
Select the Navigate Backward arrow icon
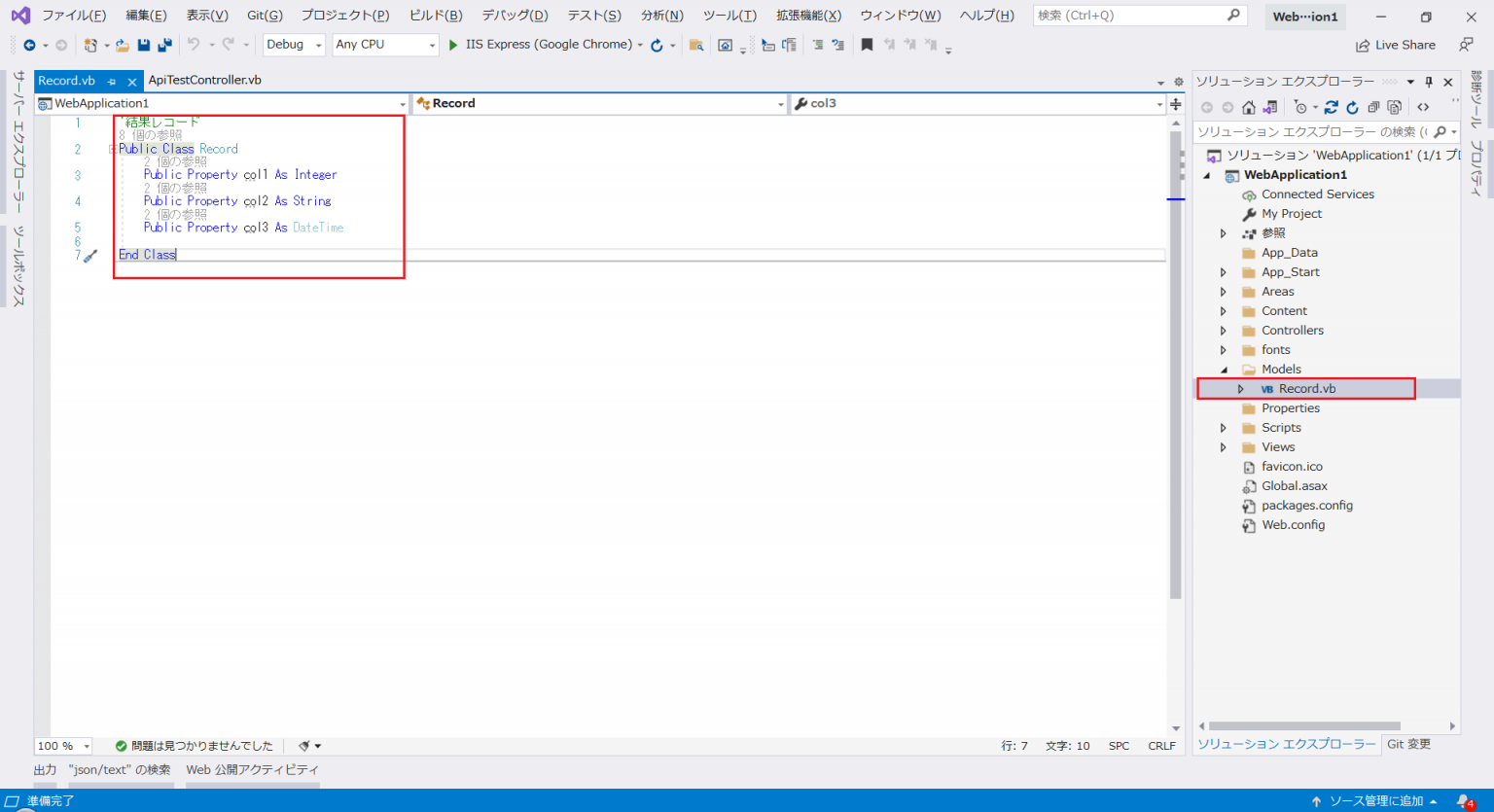30,45
